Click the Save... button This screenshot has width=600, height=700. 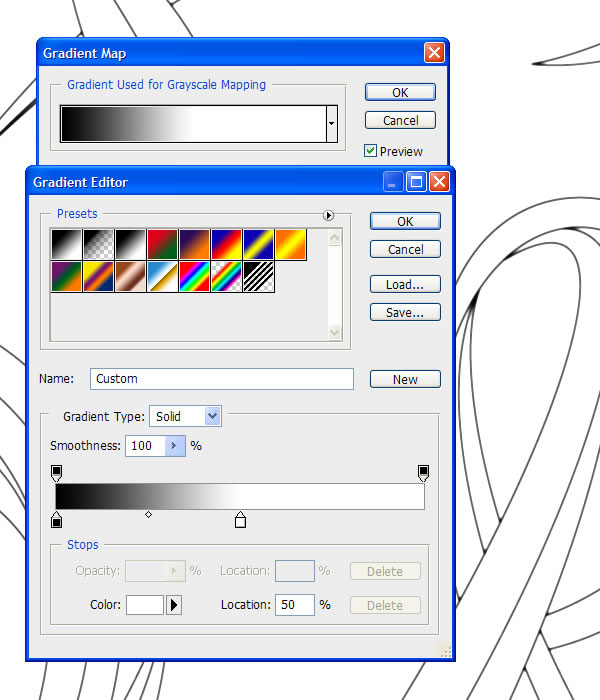click(405, 312)
